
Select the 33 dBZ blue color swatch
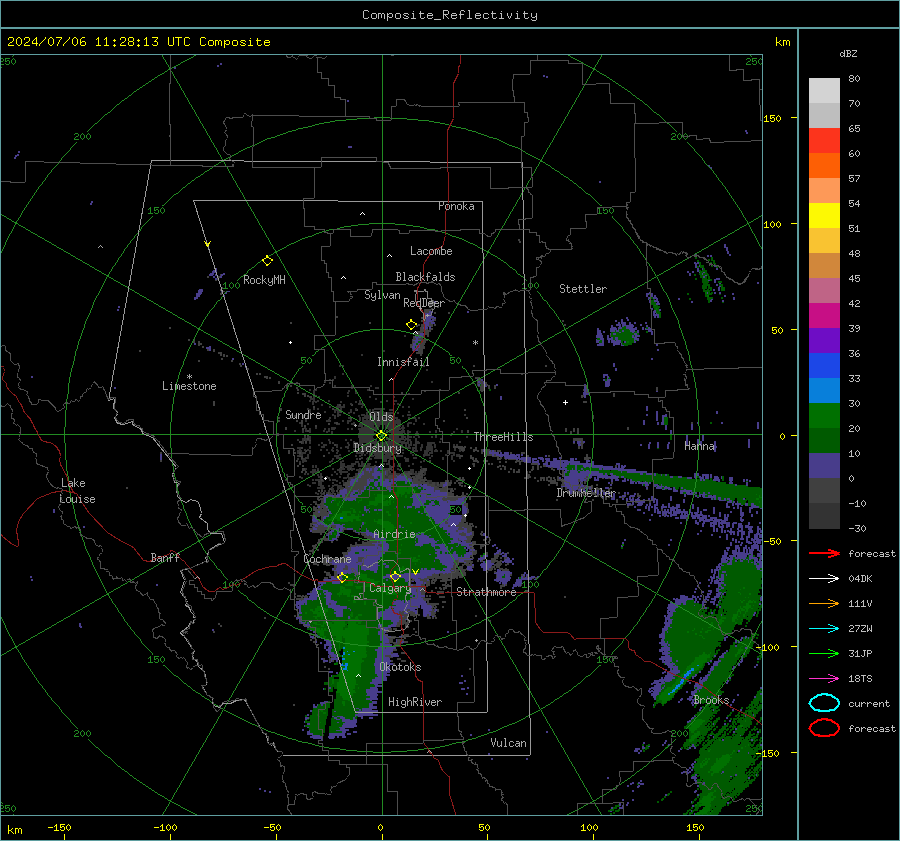(x=824, y=365)
